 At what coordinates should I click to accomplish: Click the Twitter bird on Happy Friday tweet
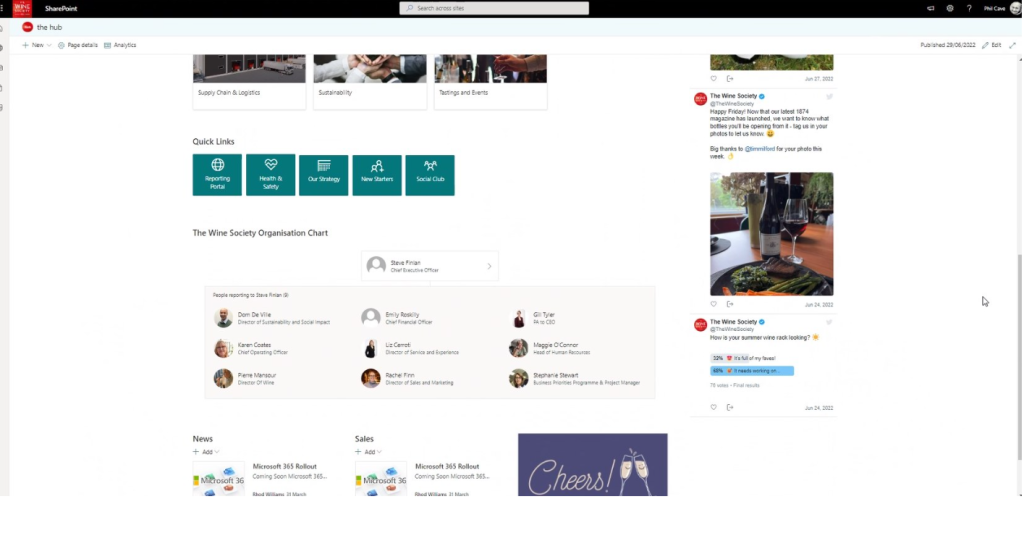coord(829,97)
